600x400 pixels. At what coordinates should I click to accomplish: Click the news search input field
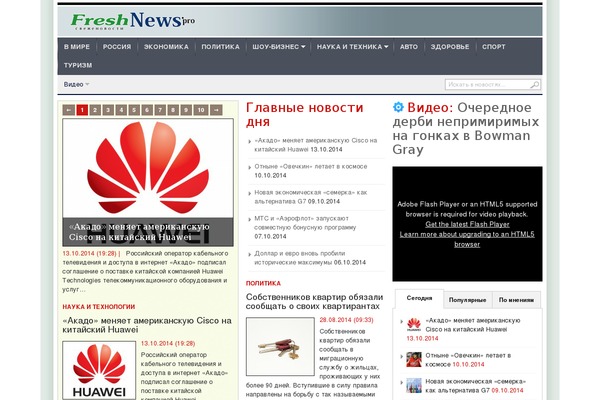pyautogui.click(x=488, y=84)
